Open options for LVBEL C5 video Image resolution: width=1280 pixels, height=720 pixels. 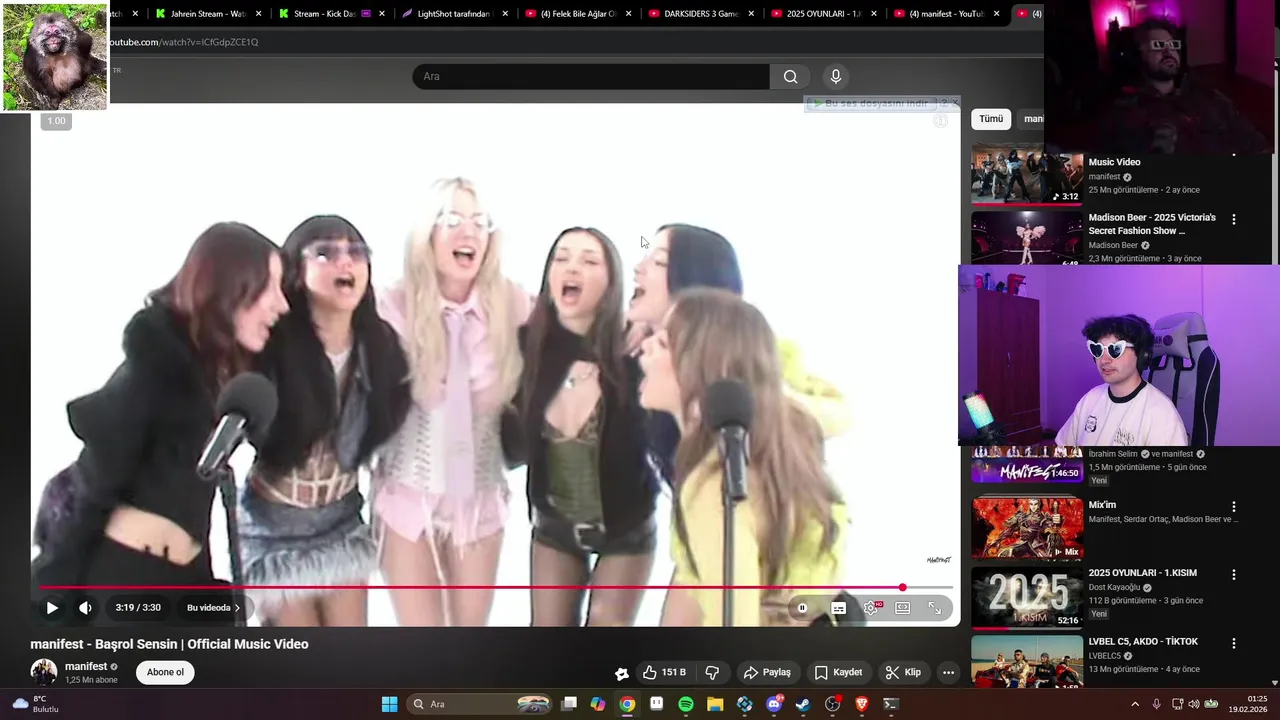click(x=1234, y=643)
